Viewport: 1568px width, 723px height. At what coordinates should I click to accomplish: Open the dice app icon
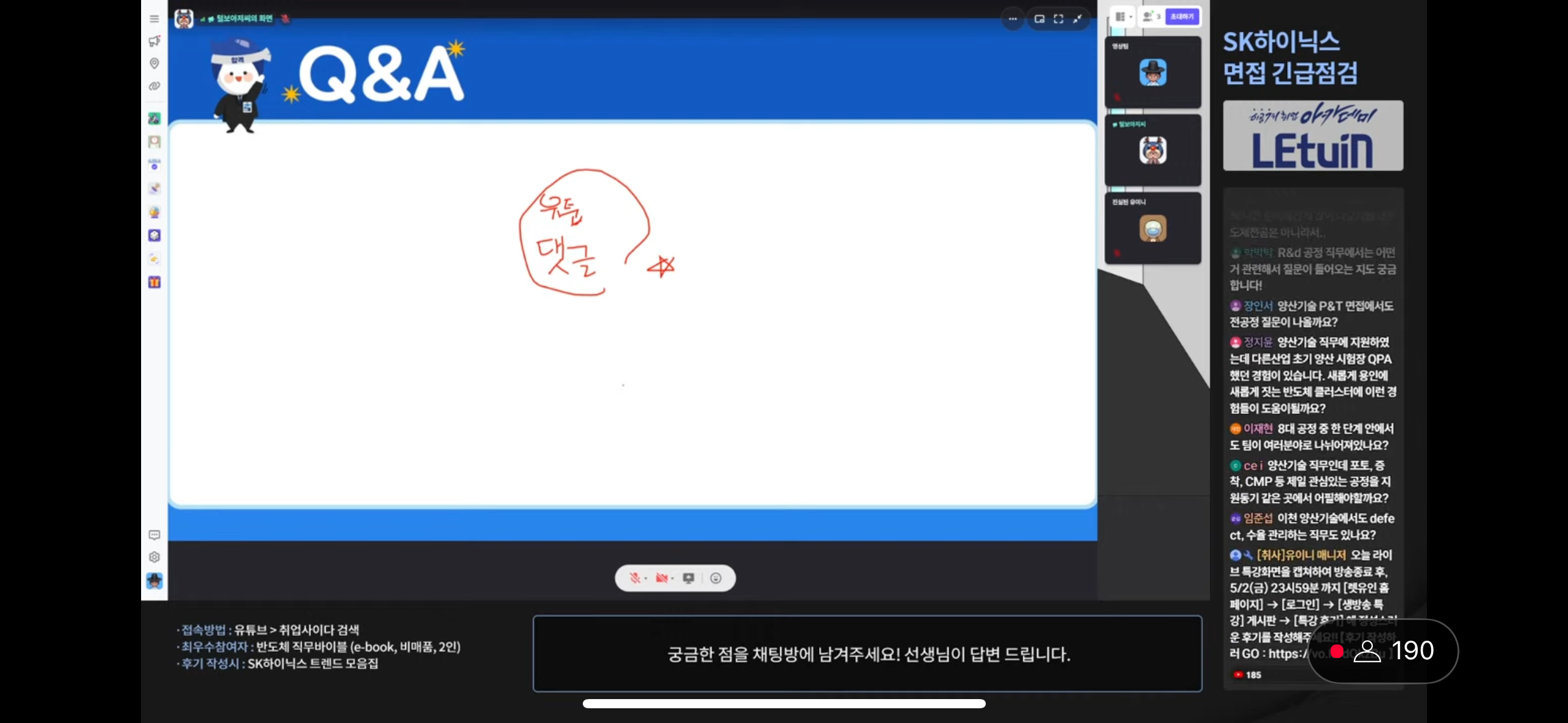click(154, 235)
